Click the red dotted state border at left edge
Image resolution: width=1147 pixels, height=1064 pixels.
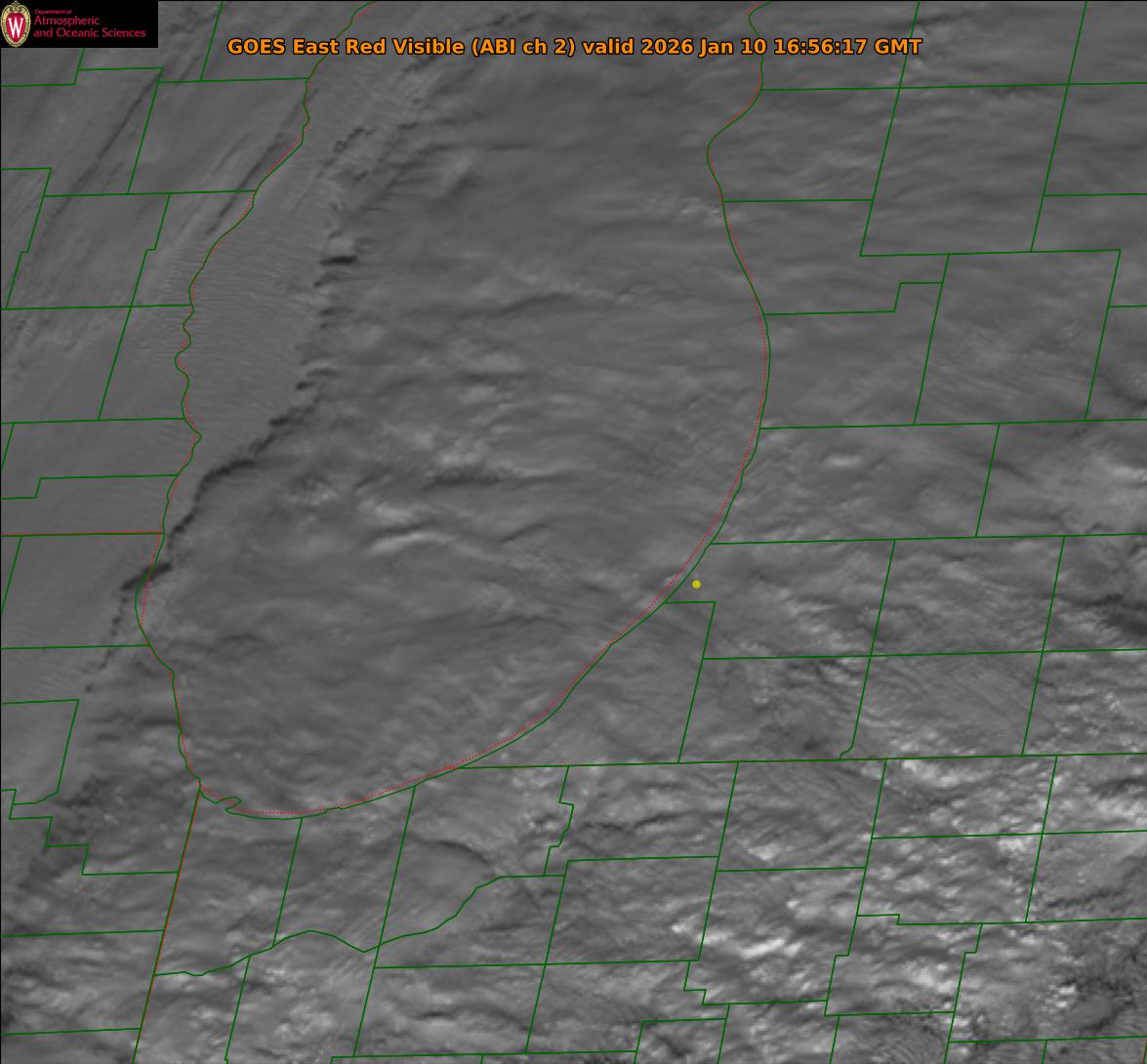tap(78, 533)
